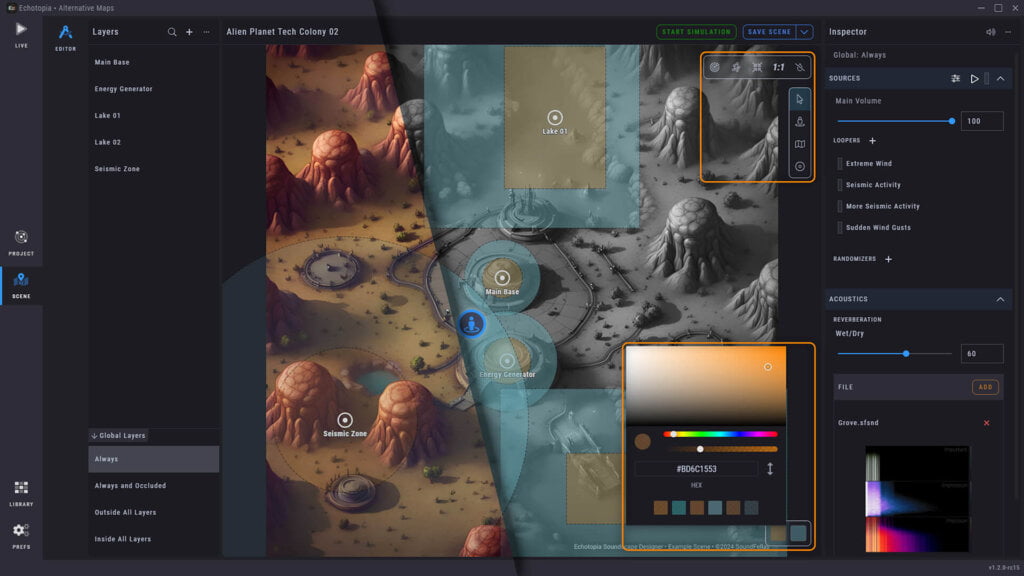Screen dimensions: 1024x576
Task: Open the Save Scene dropdown arrow
Action: coord(804,32)
